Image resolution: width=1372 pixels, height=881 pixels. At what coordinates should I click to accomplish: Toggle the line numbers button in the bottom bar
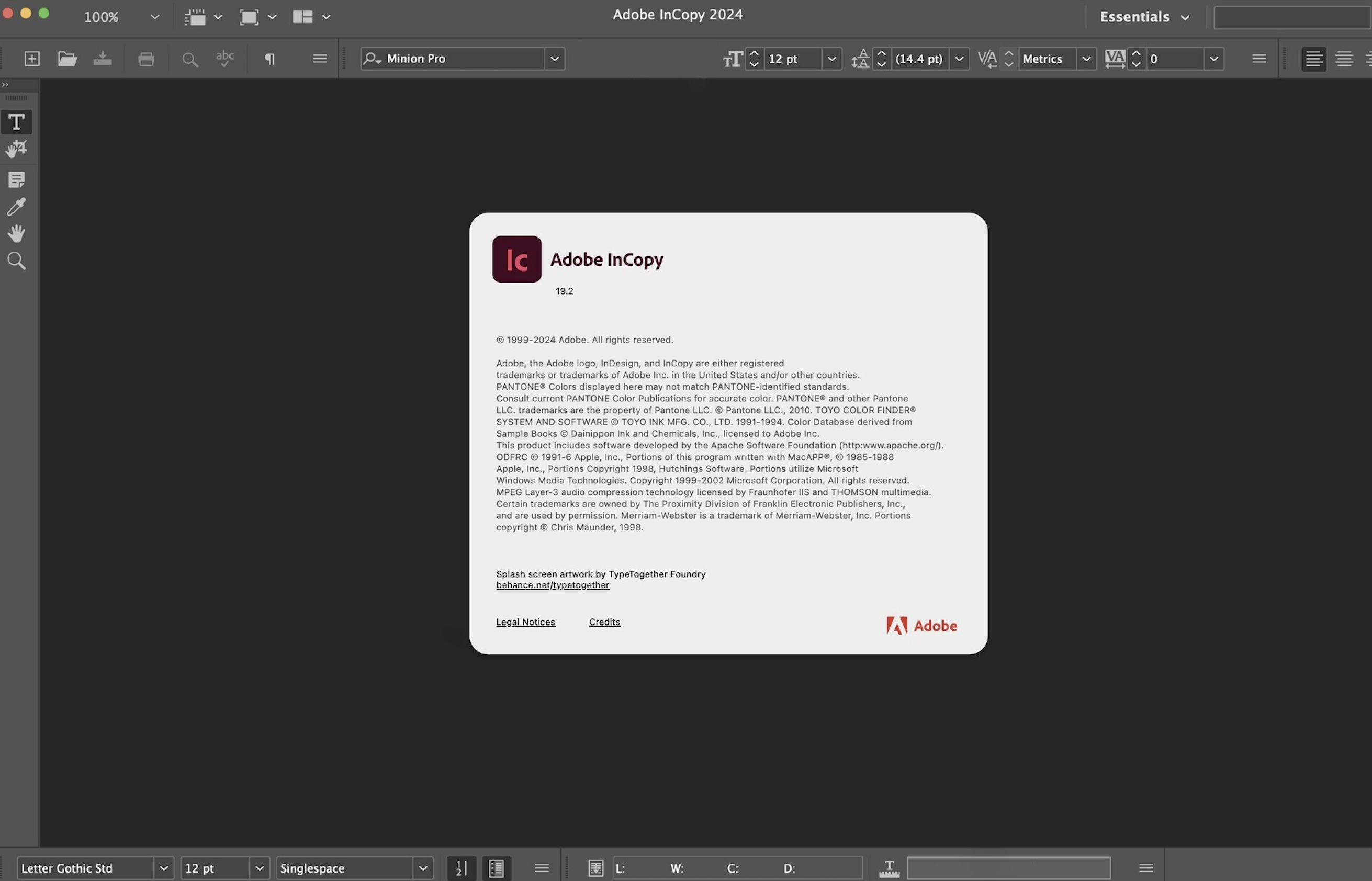(462, 868)
